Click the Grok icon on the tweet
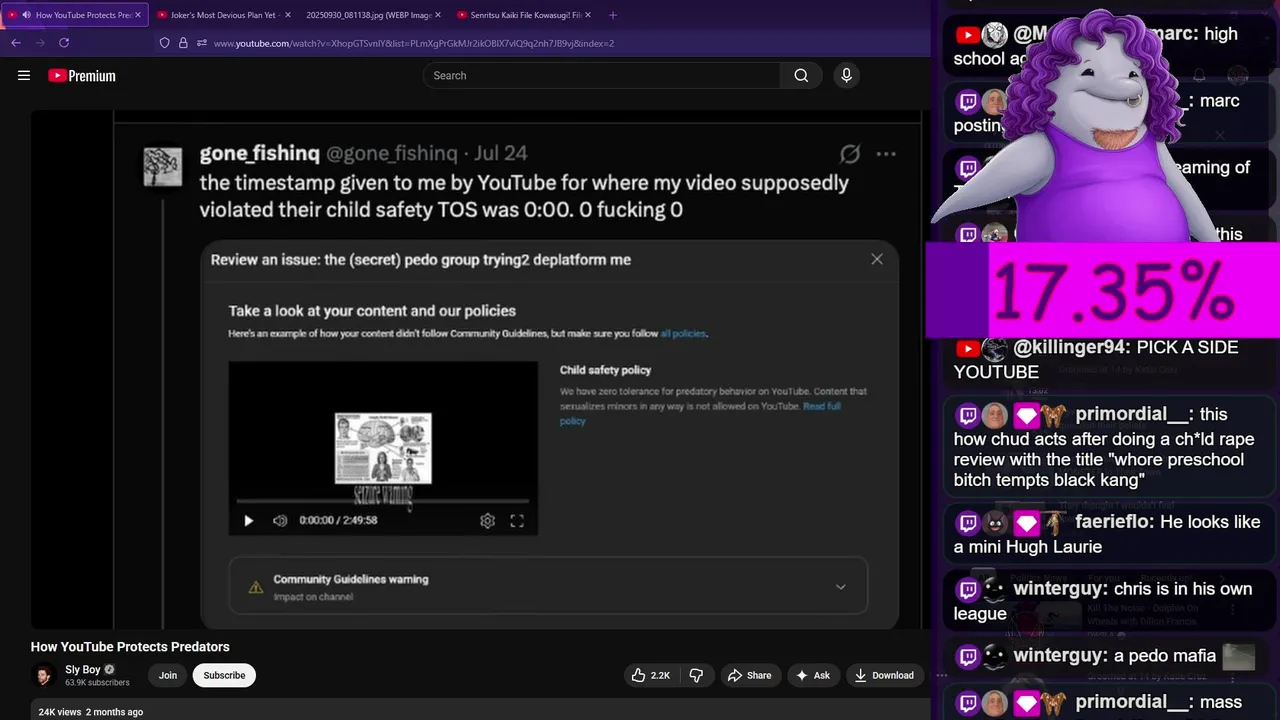Image resolution: width=1280 pixels, height=720 pixels. pos(849,154)
